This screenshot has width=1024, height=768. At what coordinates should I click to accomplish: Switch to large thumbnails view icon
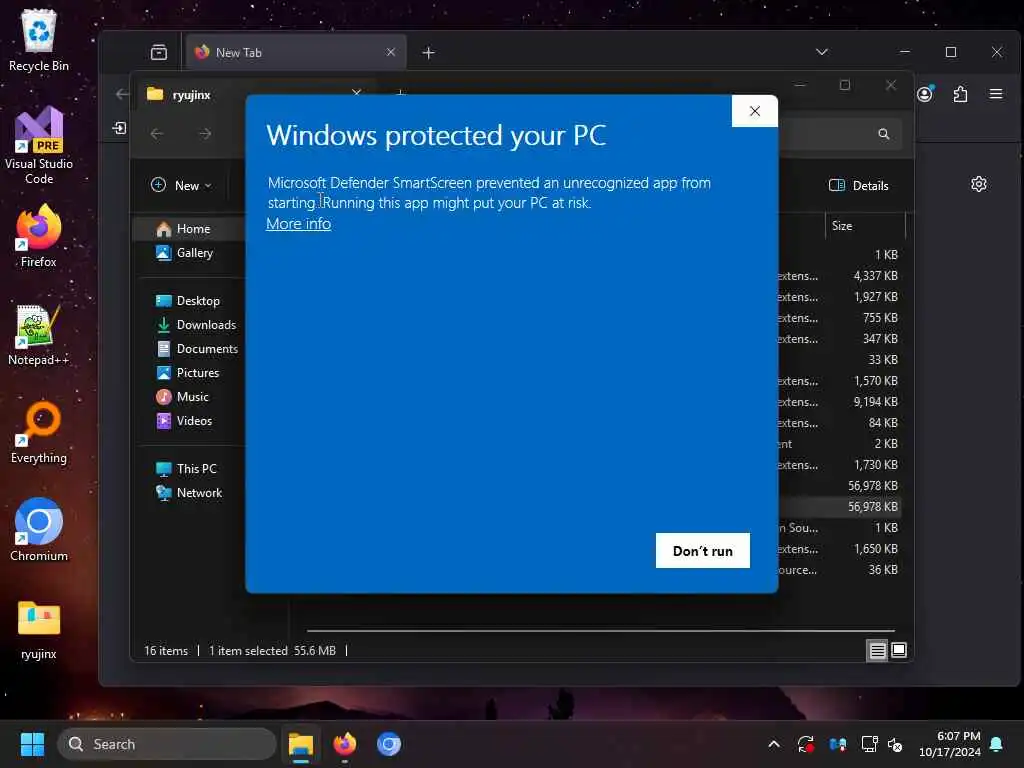899,650
